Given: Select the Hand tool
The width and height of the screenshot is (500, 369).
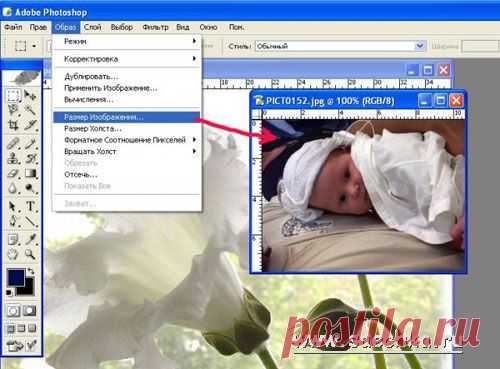Looking at the screenshot, I should [x=13, y=254].
